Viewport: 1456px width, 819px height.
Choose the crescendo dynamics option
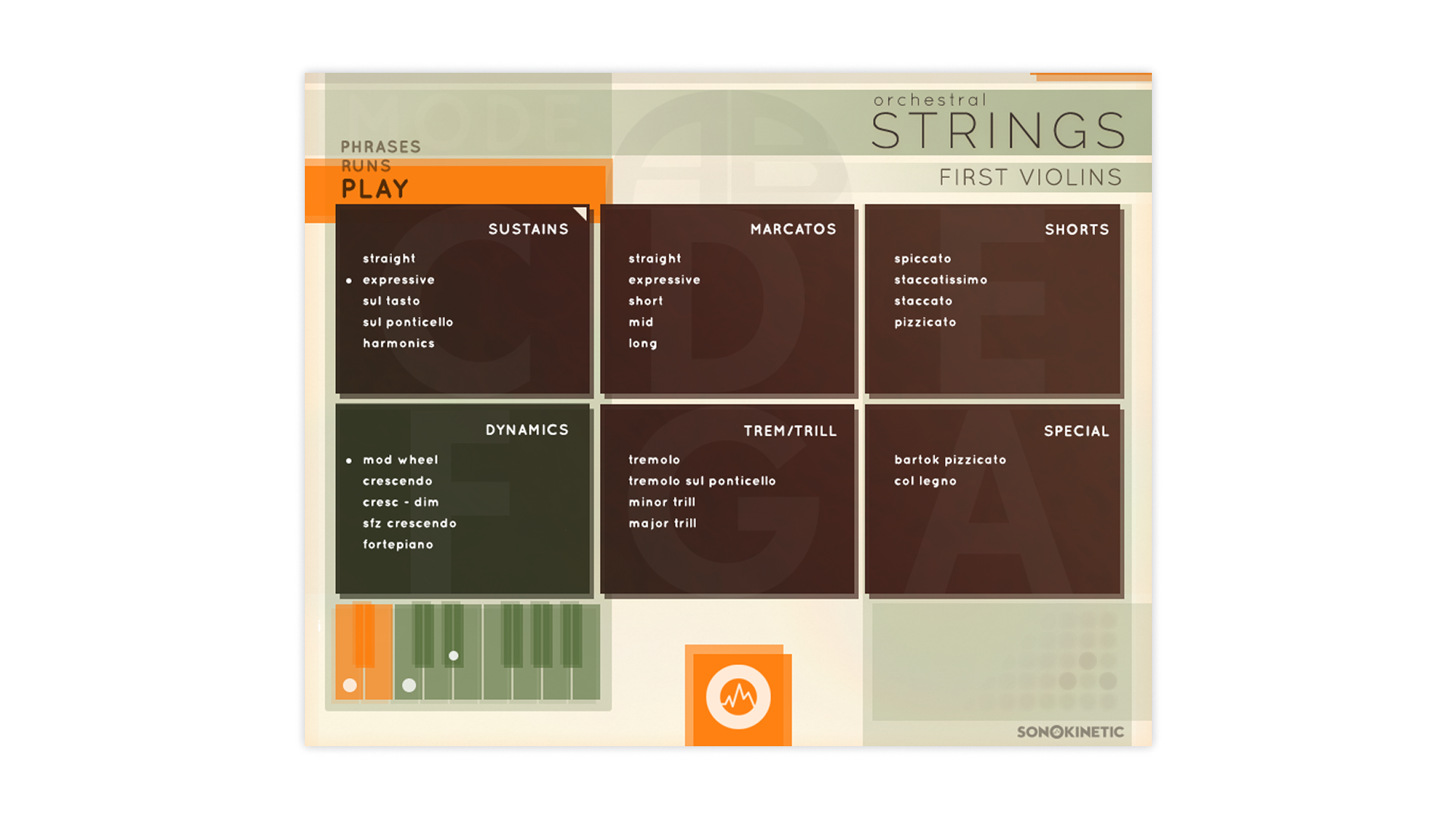click(x=397, y=481)
